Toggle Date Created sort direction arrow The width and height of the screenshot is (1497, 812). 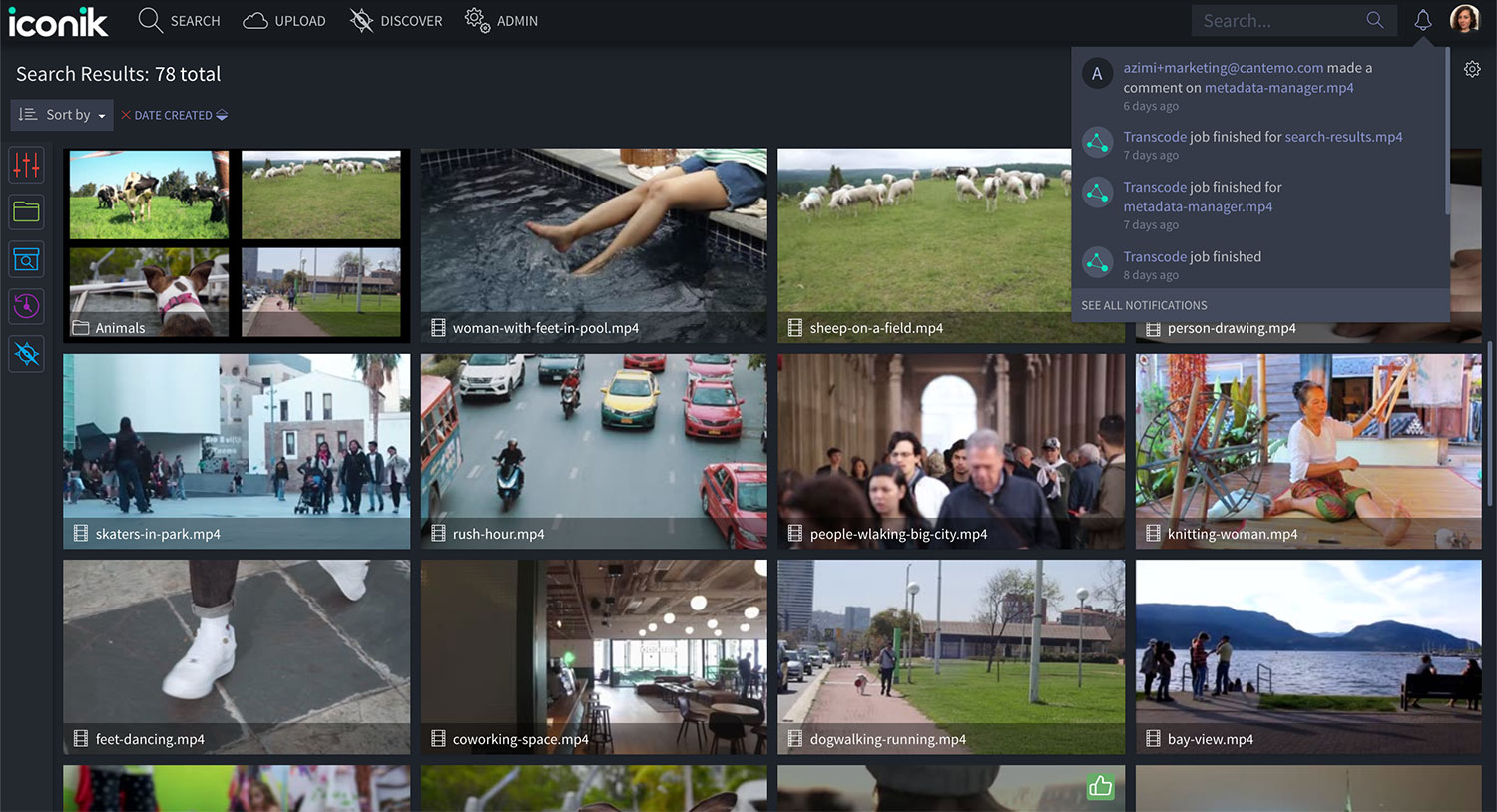coord(222,115)
